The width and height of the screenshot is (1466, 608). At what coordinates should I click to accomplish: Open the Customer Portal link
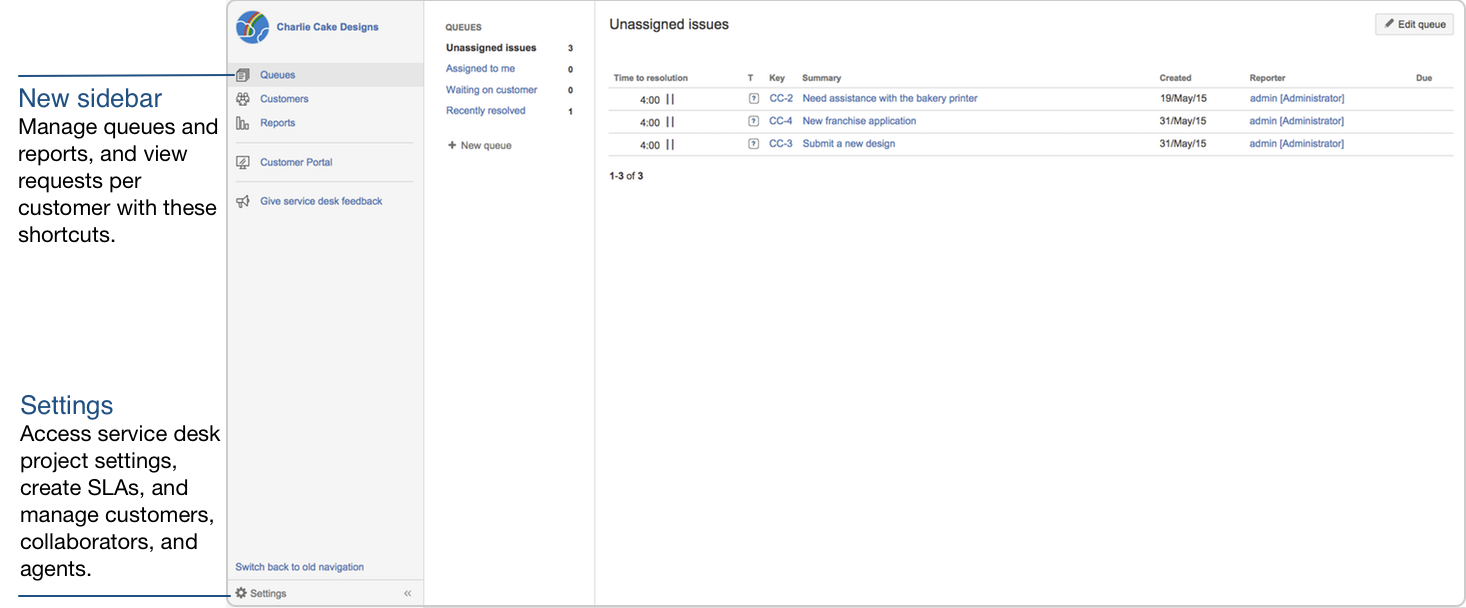(x=296, y=162)
